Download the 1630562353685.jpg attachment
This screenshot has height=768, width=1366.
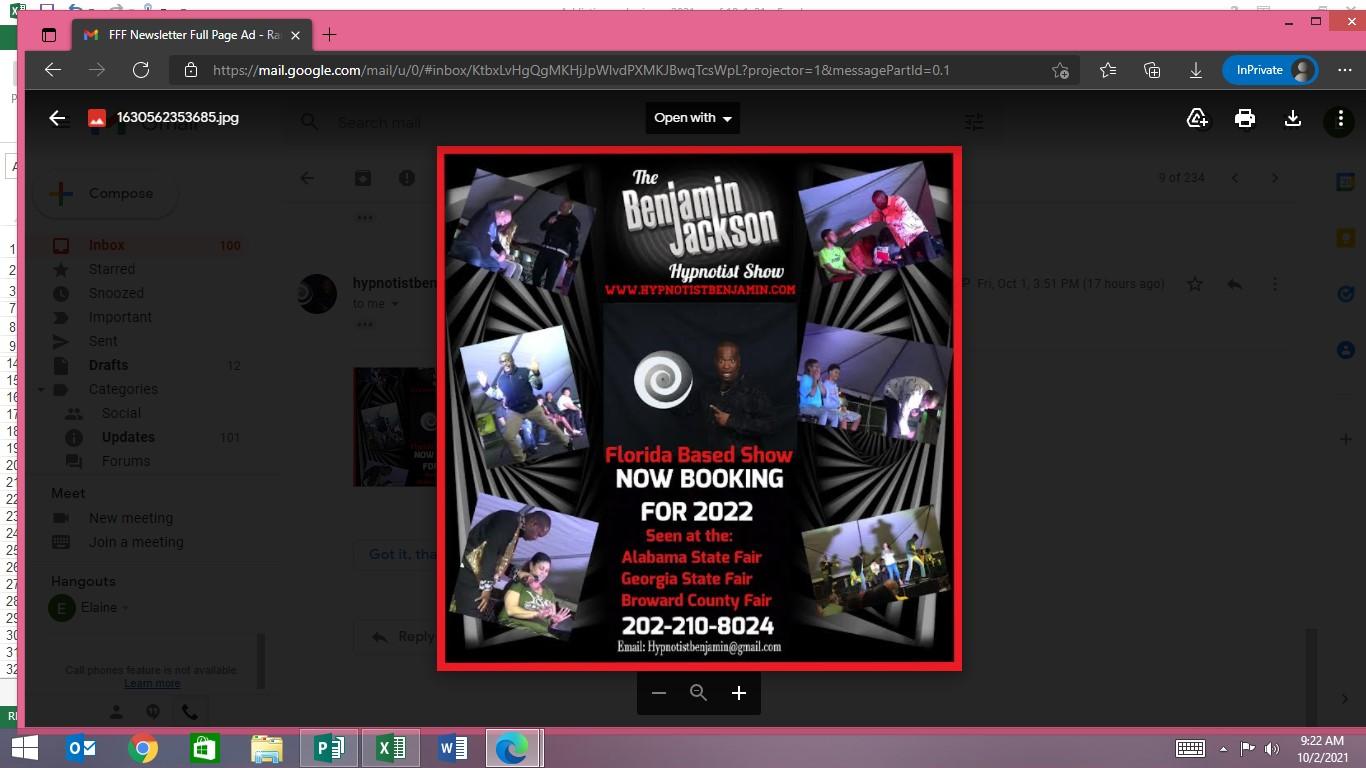pos(1293,118)
